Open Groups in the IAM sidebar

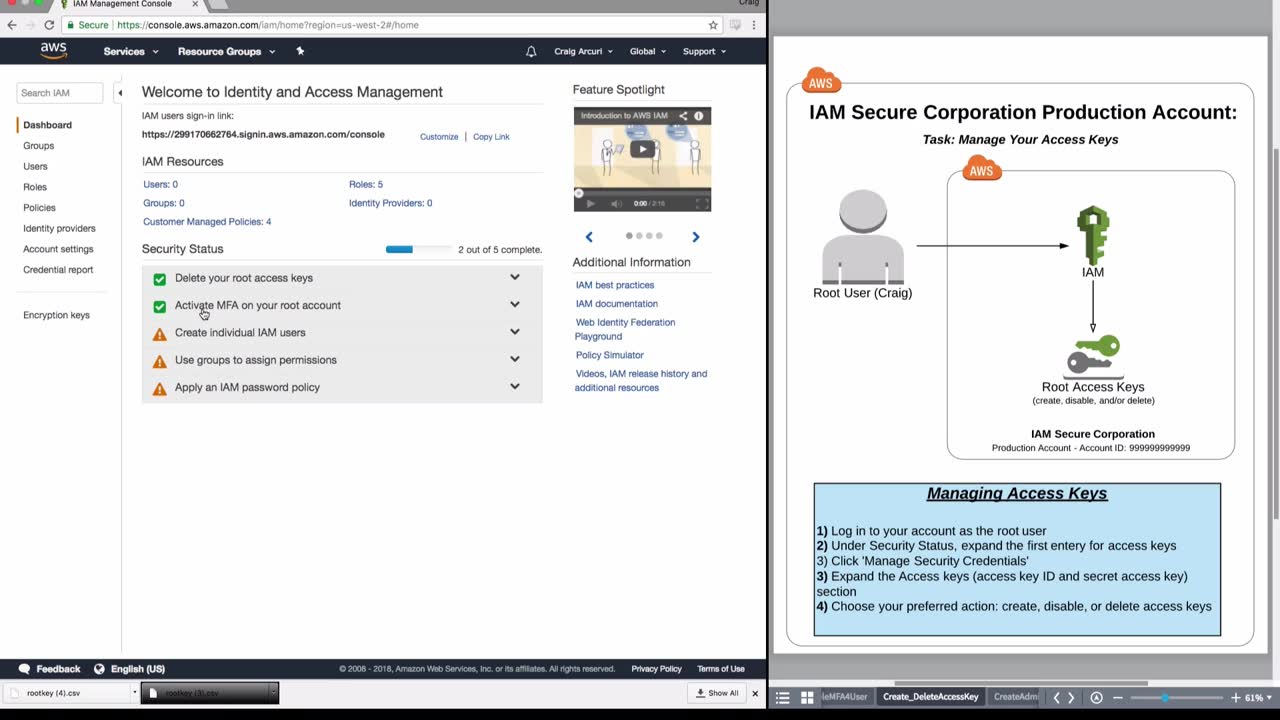[38, 146]
